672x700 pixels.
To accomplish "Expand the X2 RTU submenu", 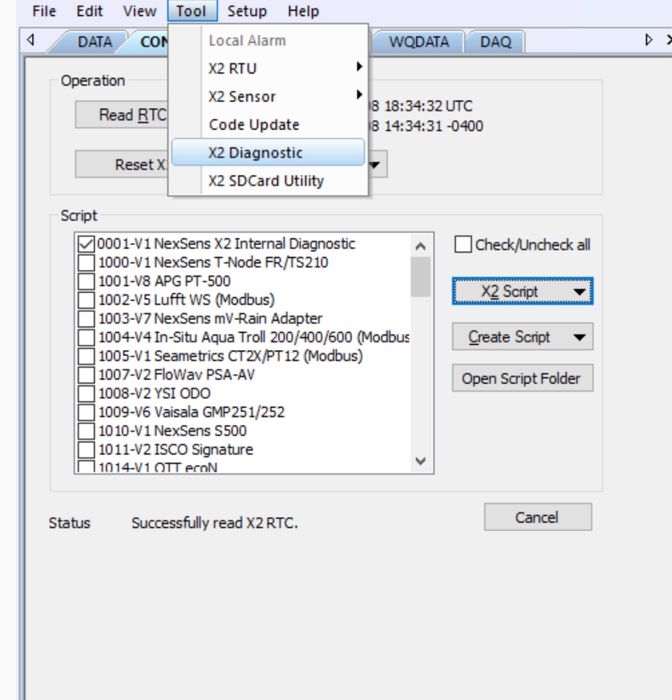I will (268, 68).
